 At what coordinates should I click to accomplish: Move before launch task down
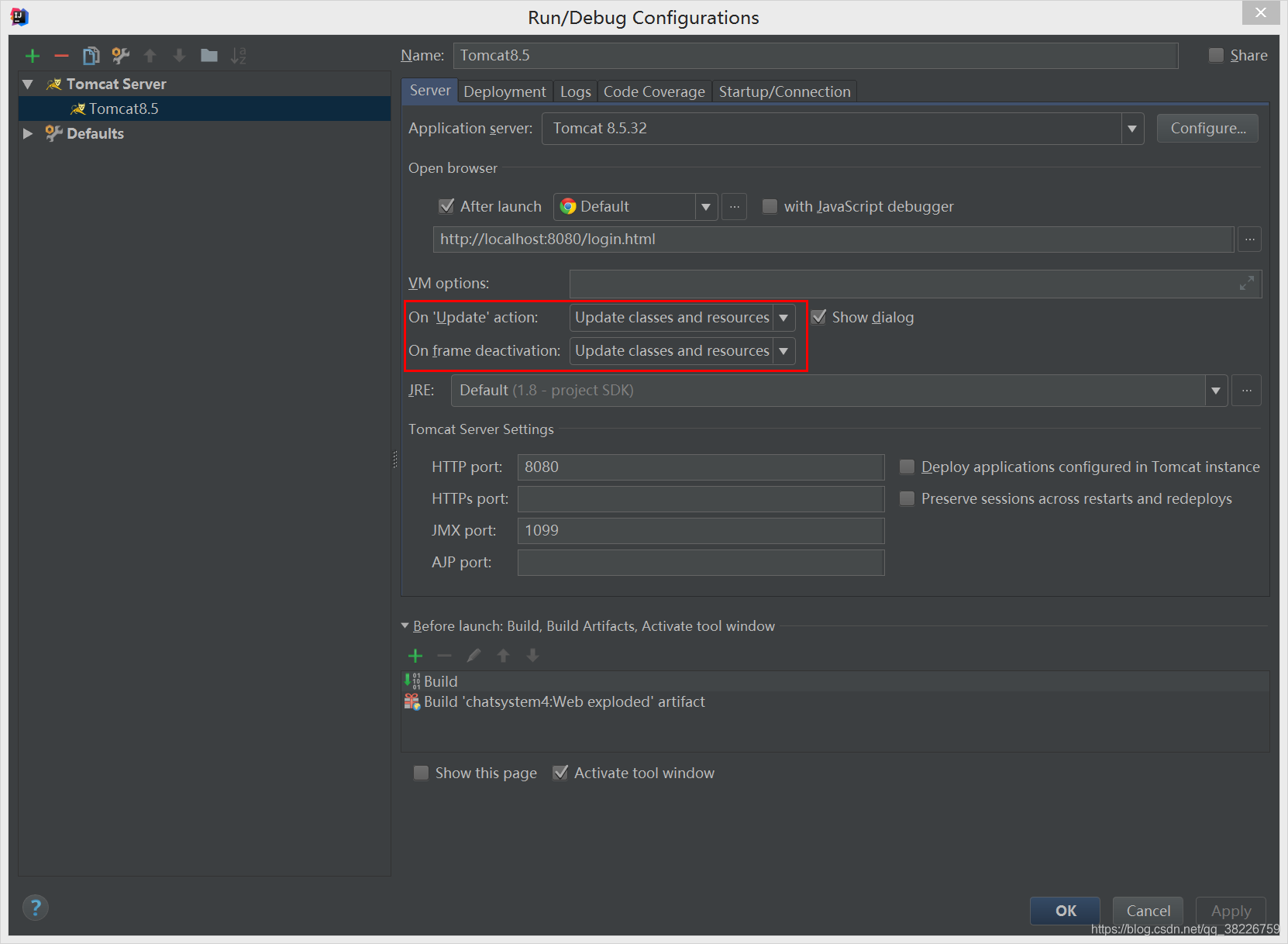533,656
